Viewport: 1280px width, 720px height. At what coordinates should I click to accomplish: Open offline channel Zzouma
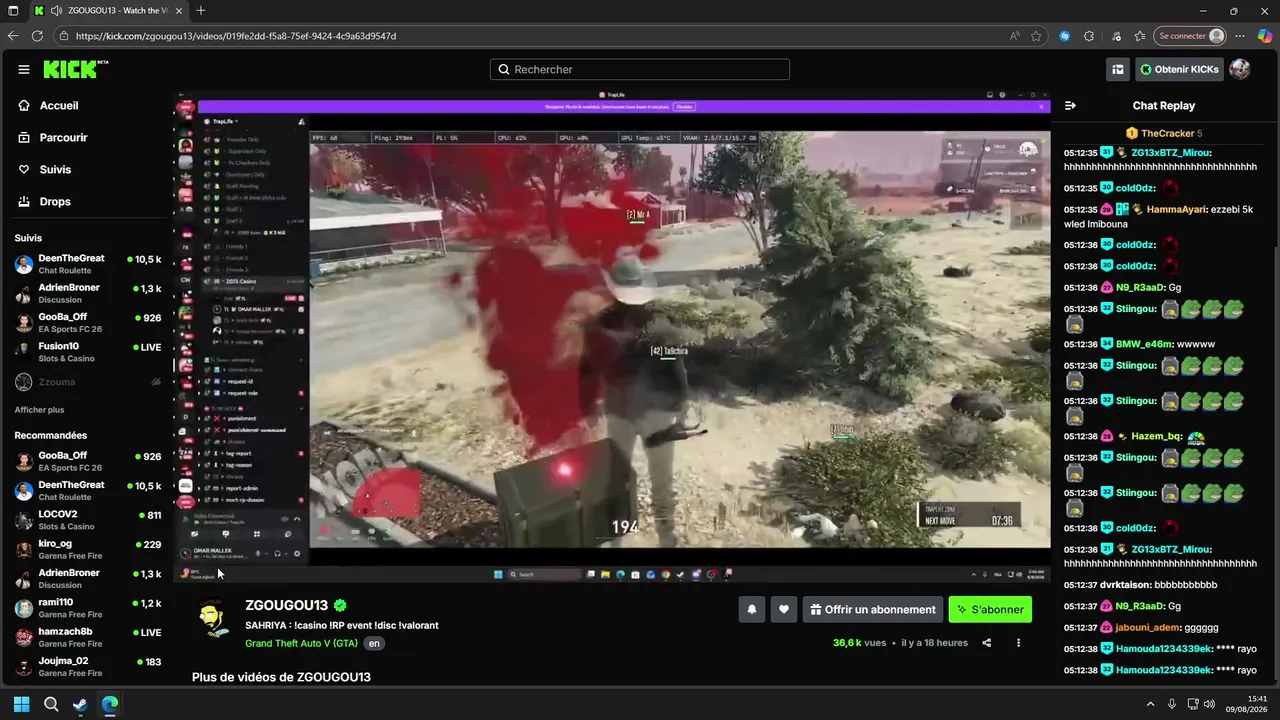88,382
